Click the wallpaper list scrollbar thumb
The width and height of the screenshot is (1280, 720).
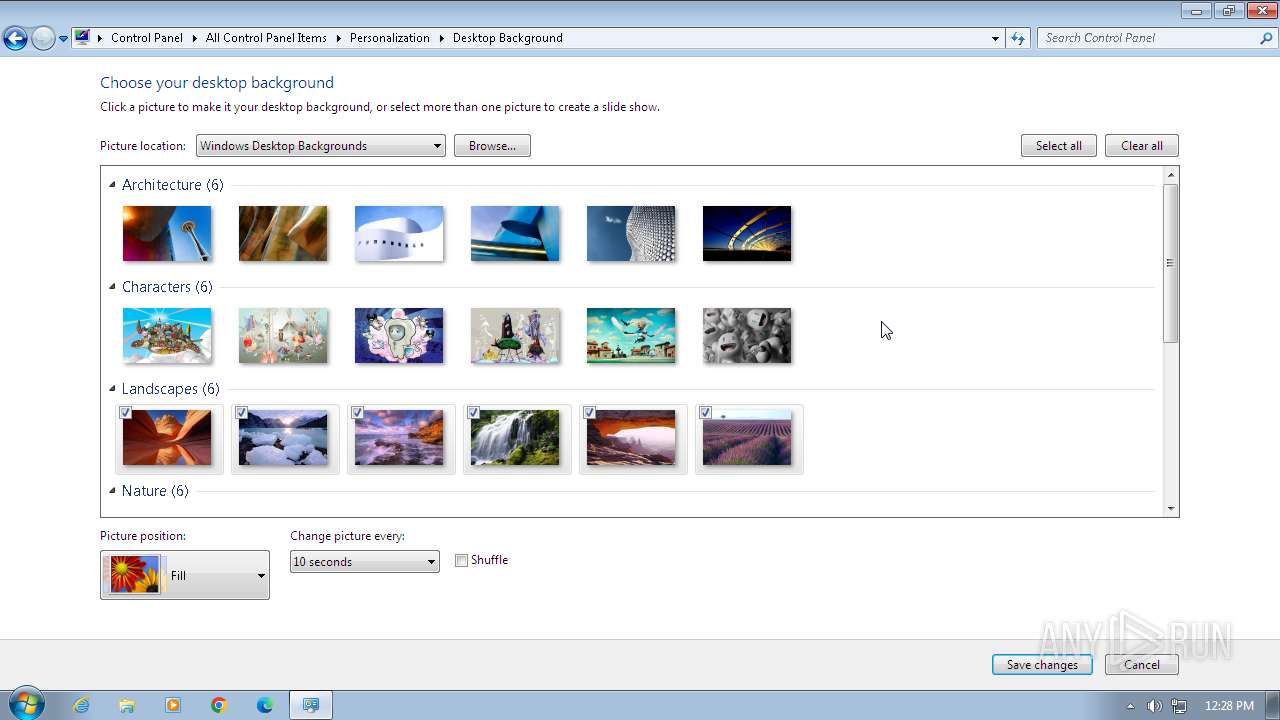tap(1171, 264)
